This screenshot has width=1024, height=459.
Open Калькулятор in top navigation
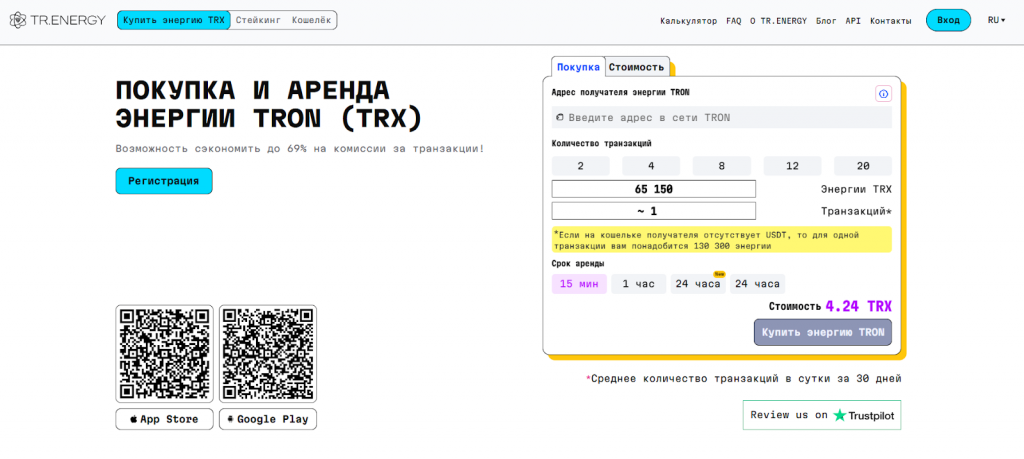click(x=688, y=21)
